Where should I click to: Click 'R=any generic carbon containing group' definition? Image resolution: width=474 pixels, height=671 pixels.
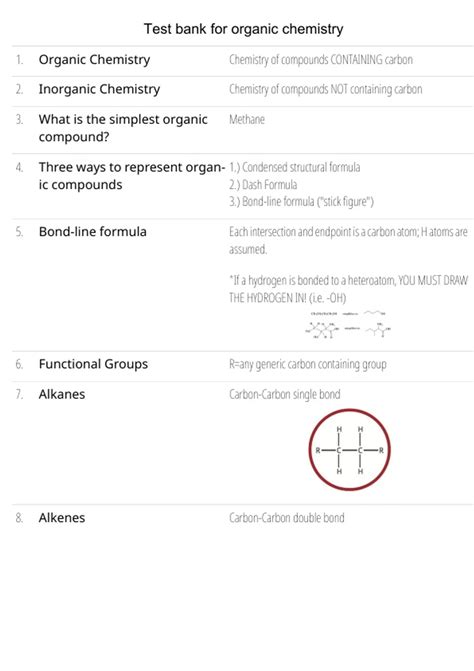click(x=308, y=364)
